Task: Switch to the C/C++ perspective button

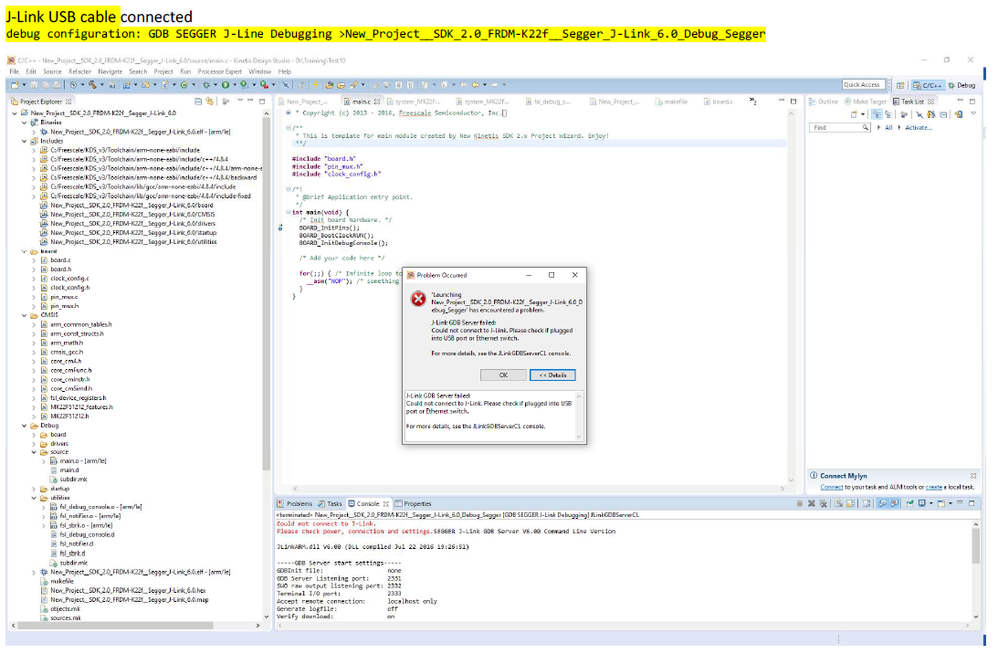Action: tap(927, 85)
